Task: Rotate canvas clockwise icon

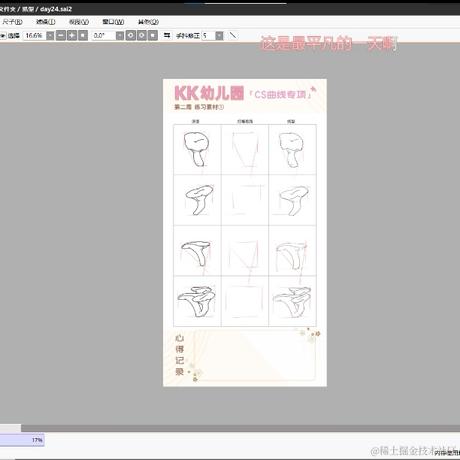Action: point(142,35)
